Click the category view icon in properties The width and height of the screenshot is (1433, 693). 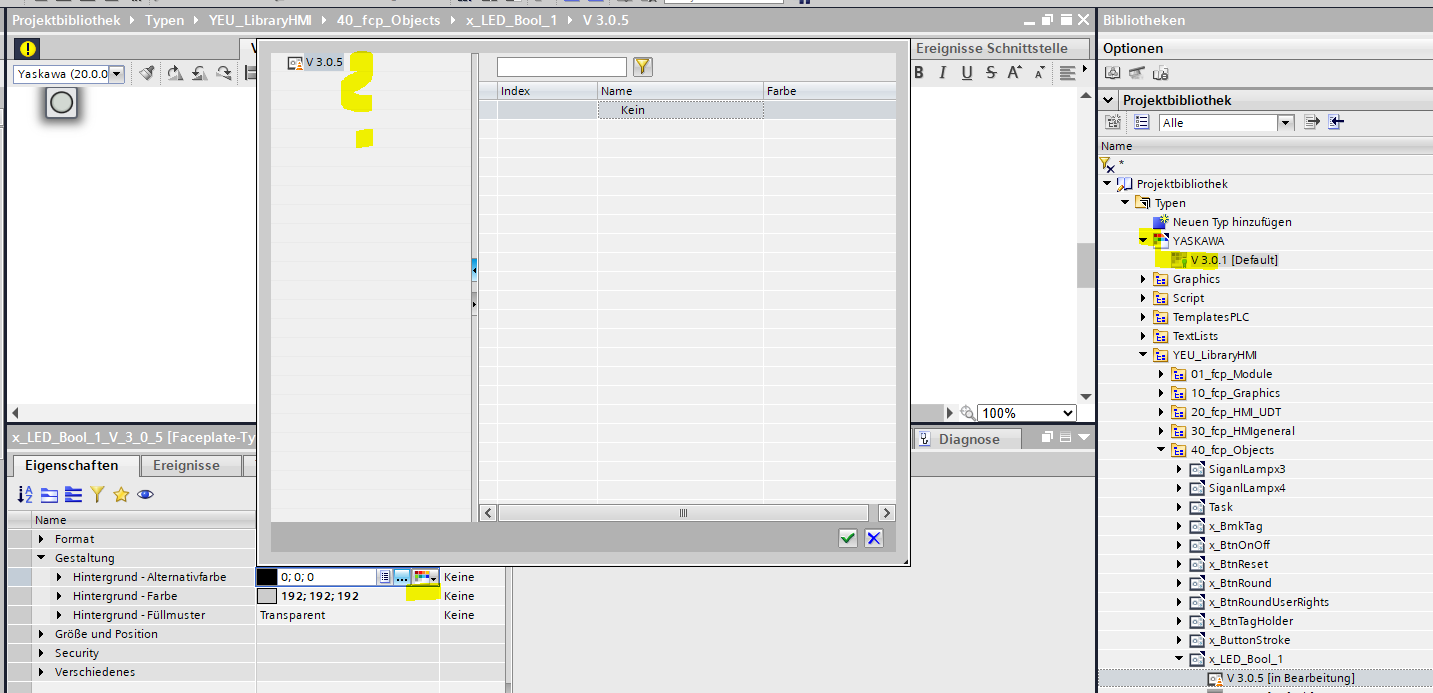[50, 494]
